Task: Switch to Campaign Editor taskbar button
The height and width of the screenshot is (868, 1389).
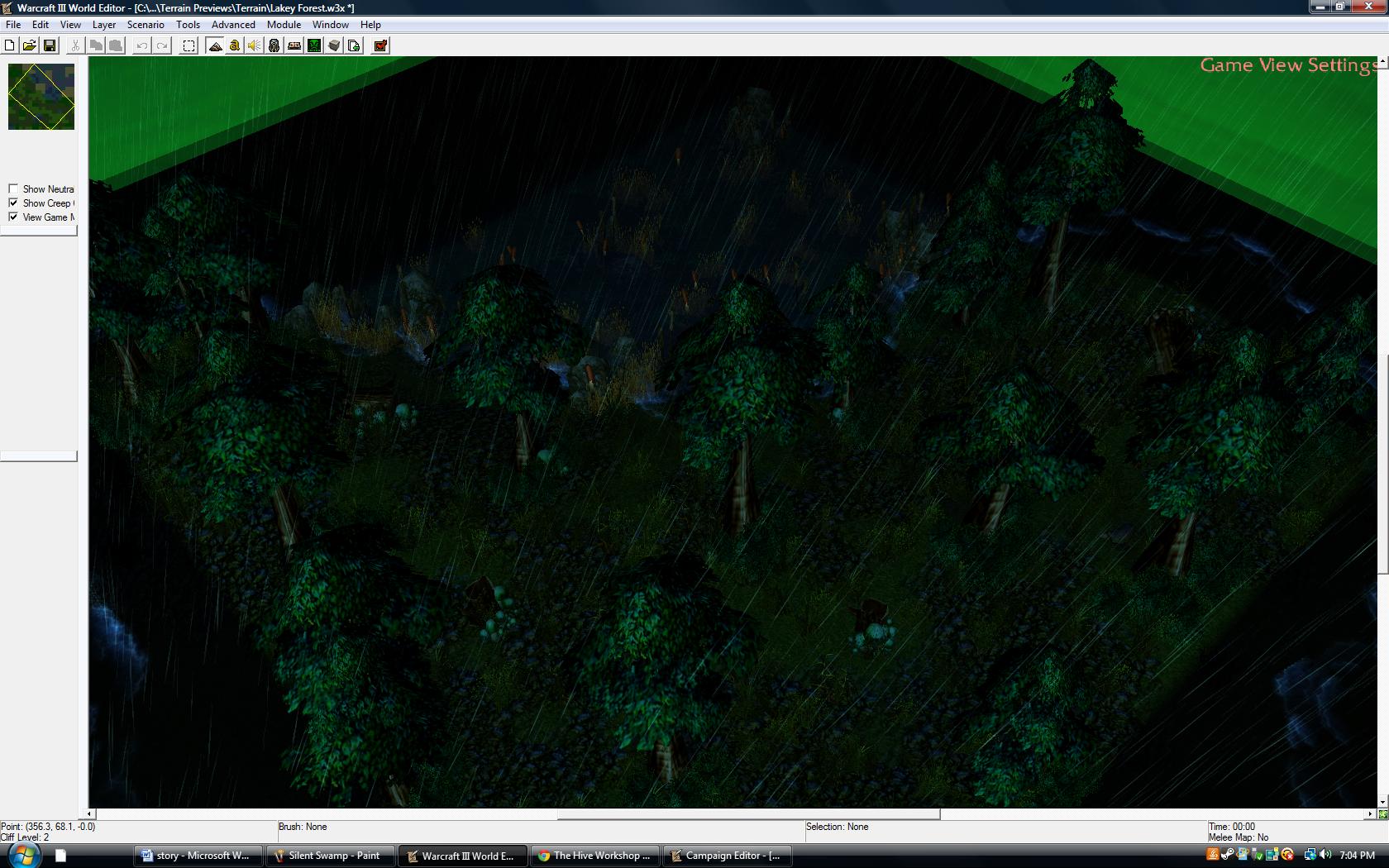Action: pyautogui.click(x=728, y=856)
